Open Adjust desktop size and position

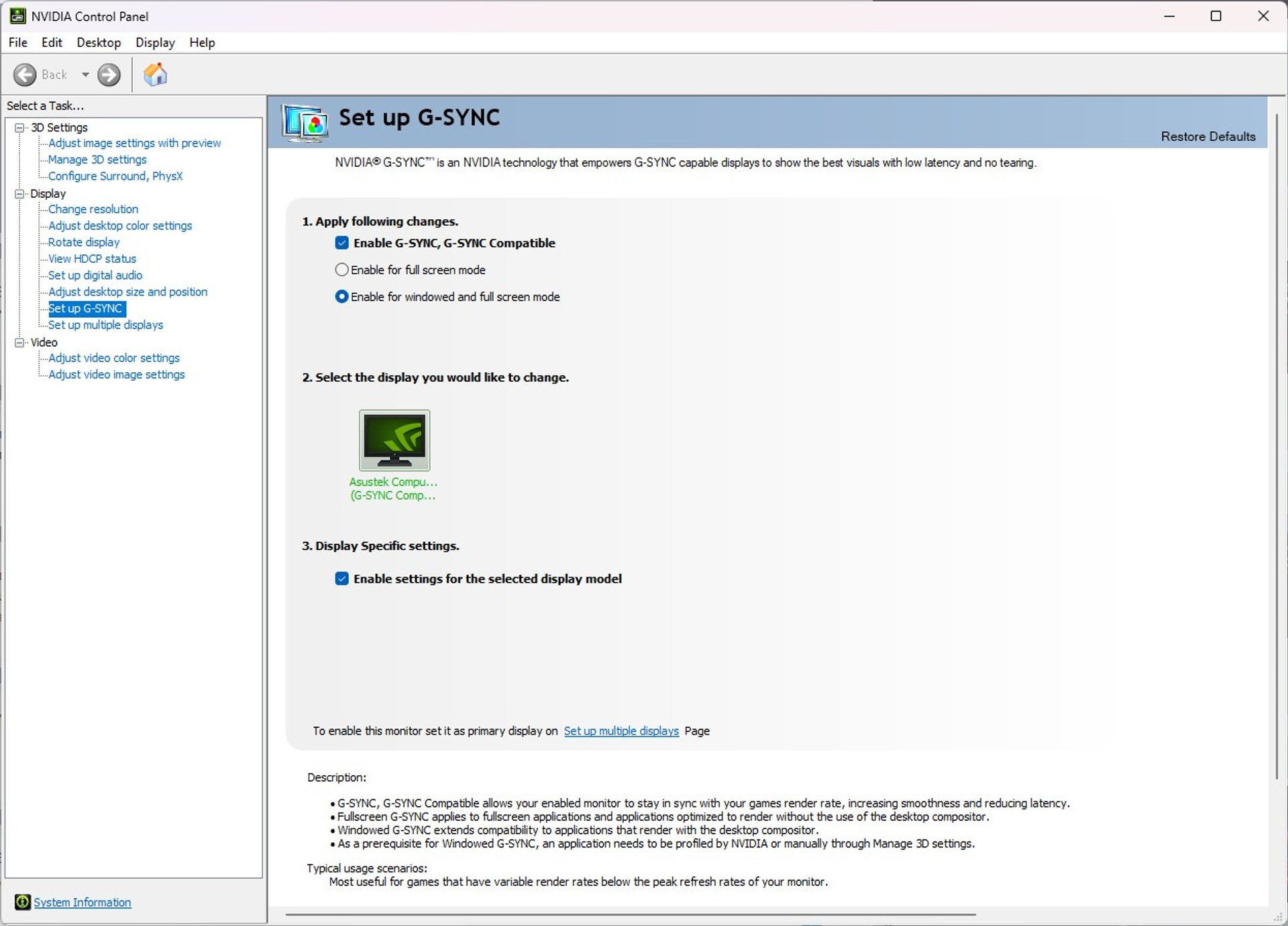pyautogui.click(x=127, y=292)
